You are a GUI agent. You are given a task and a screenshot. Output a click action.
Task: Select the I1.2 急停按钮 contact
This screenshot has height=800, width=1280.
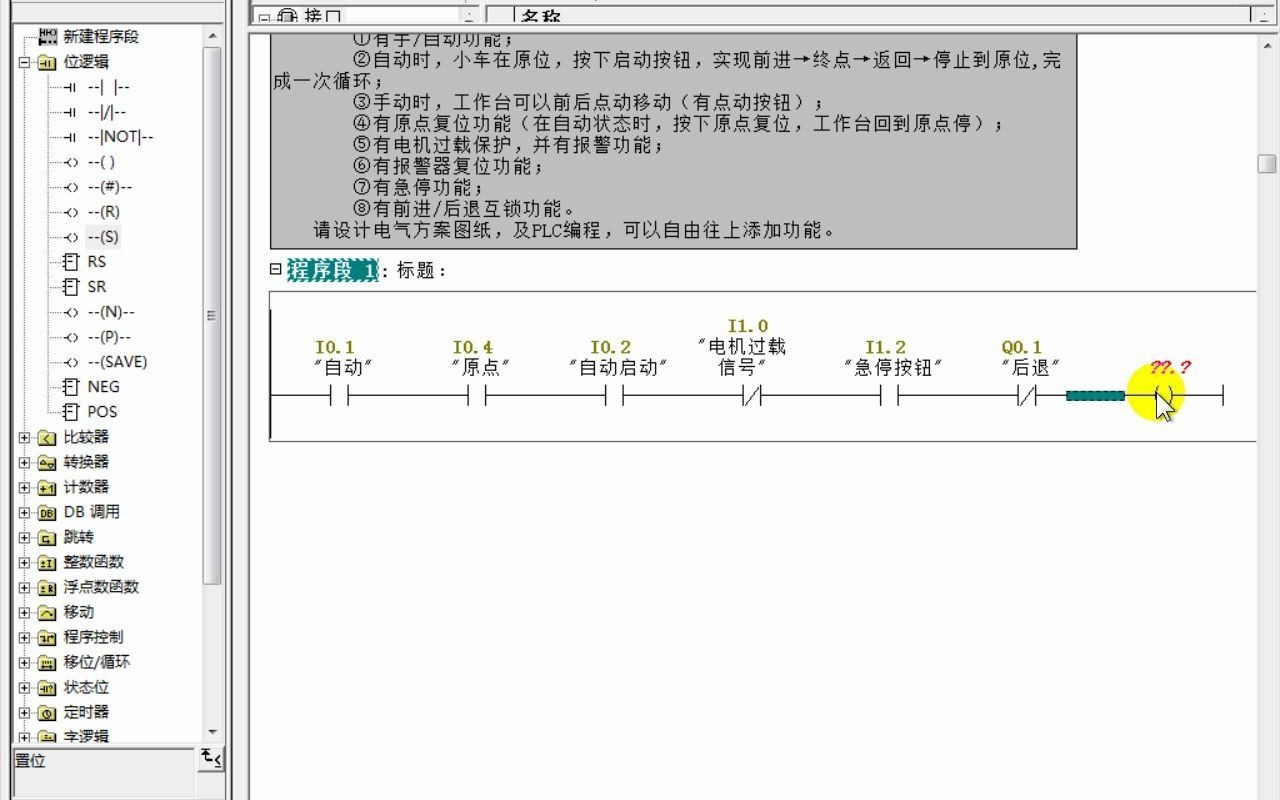click(889, 397)
